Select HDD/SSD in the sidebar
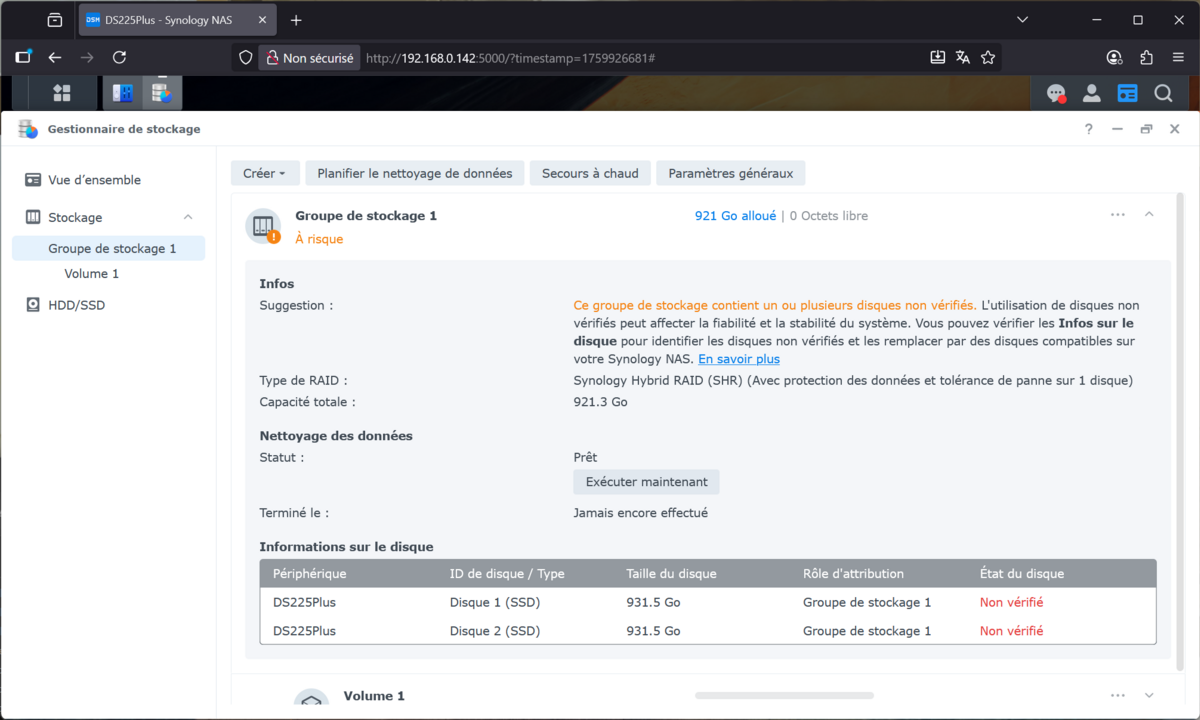 (76, 305)
